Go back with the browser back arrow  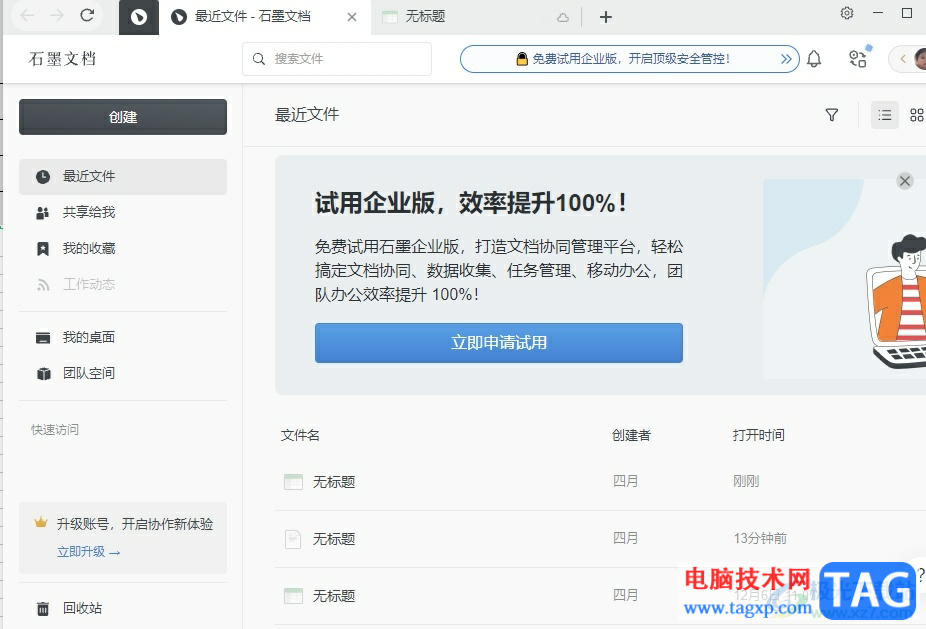[x=27, y=15]
